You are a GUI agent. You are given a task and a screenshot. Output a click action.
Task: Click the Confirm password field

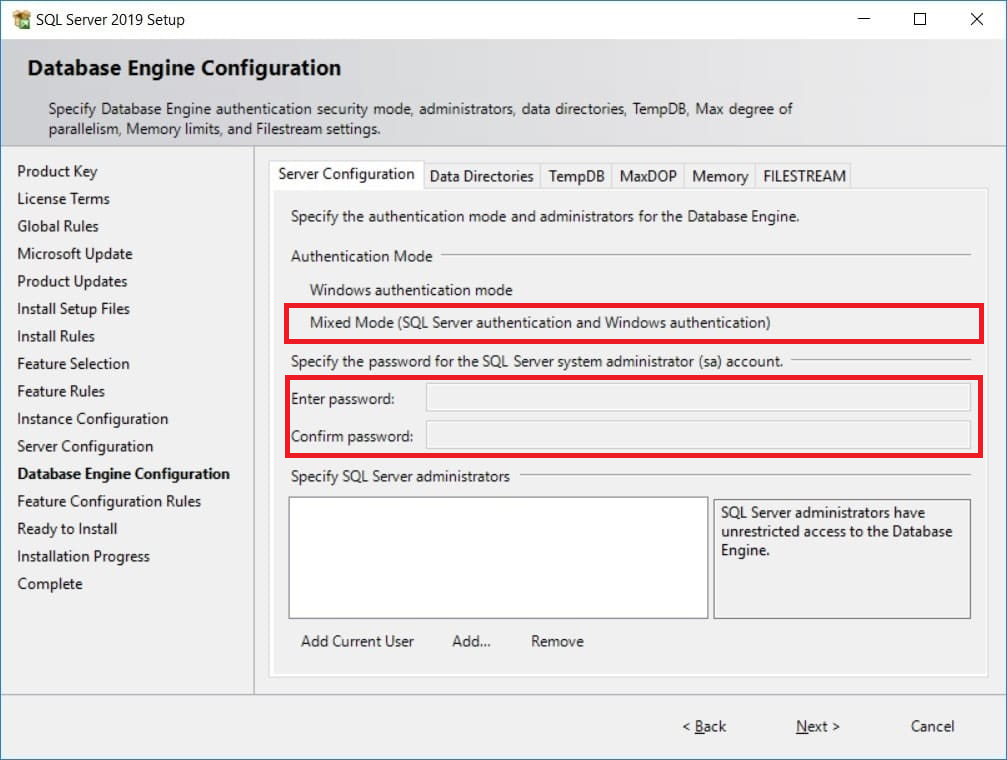697,435
